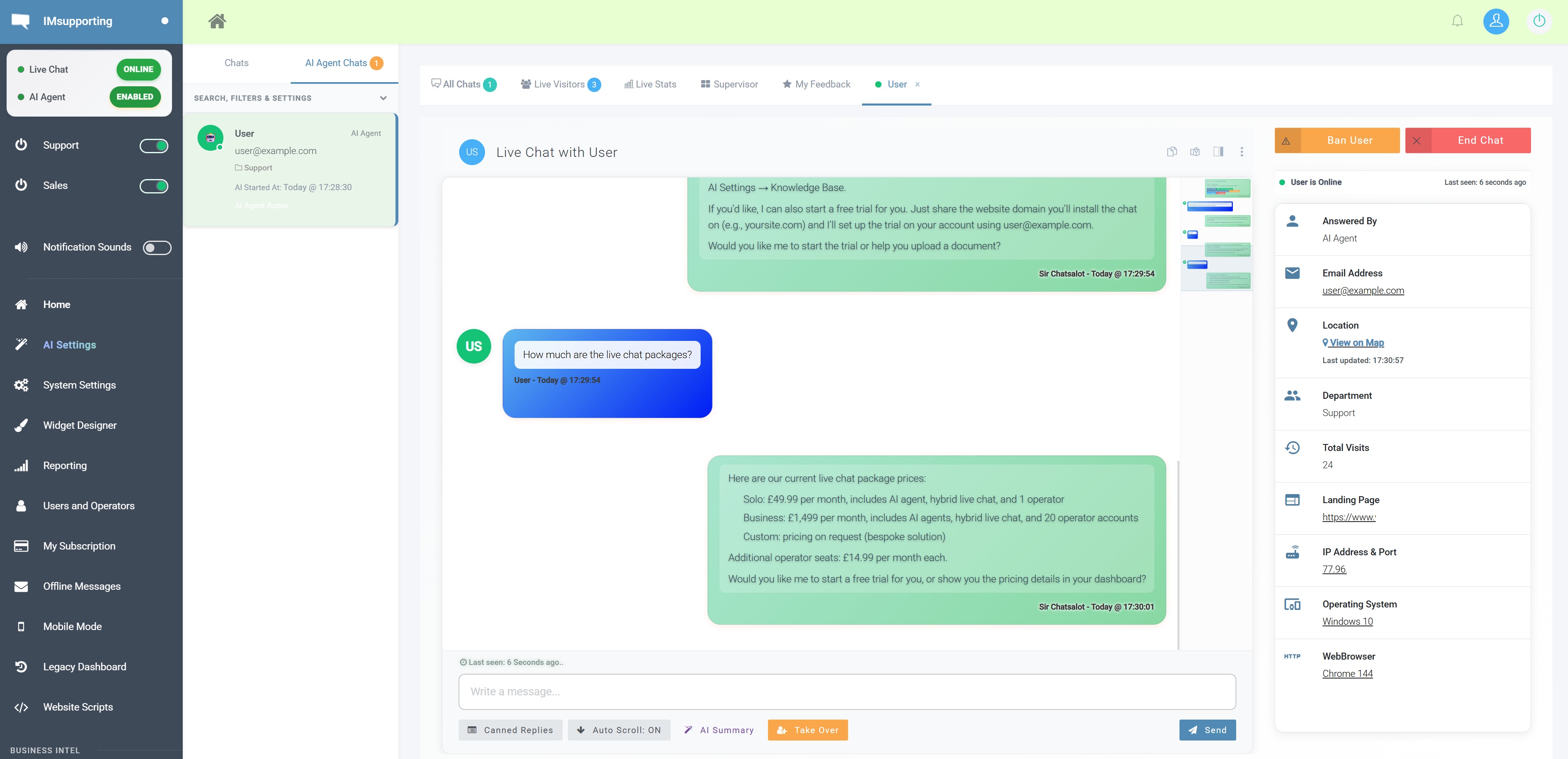Click in the Write a message field

pyautogui.click(x=847, y=692)
